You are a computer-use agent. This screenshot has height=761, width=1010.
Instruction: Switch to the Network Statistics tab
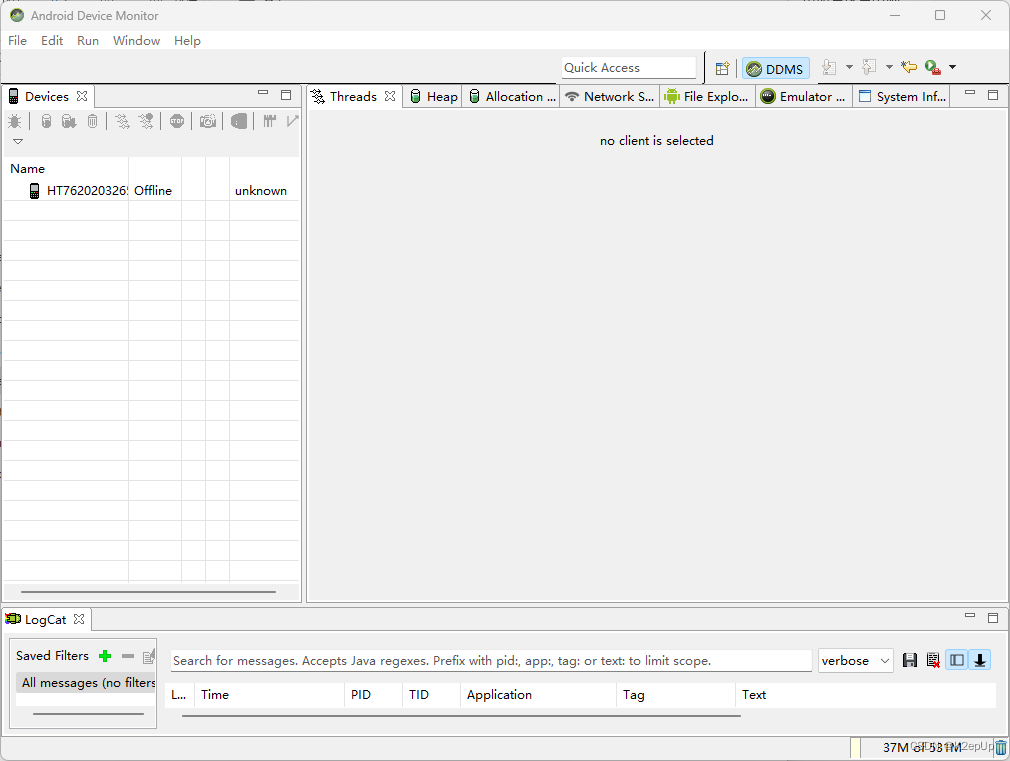609,97
